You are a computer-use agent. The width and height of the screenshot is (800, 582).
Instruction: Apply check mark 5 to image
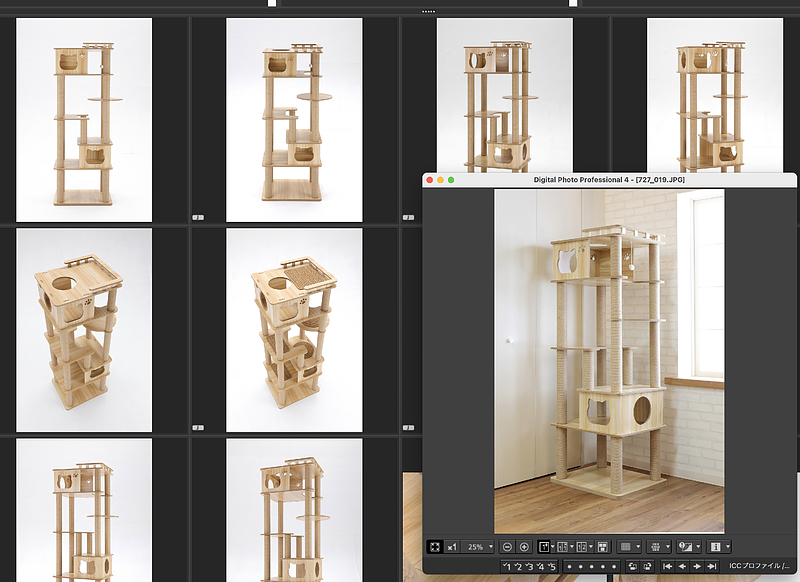551,567
